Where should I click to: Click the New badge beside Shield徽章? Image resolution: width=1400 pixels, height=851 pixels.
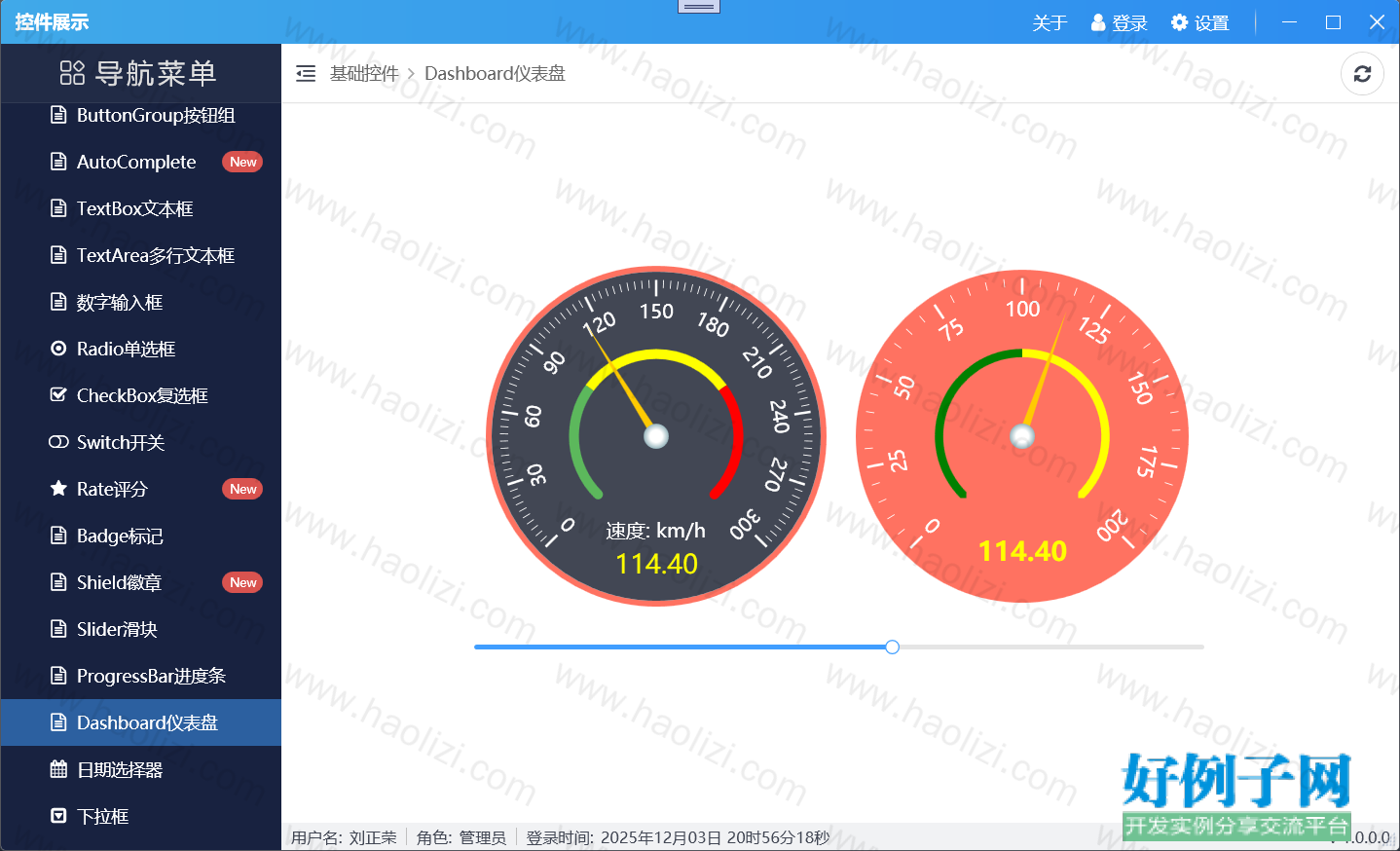[x=242, y=582]
